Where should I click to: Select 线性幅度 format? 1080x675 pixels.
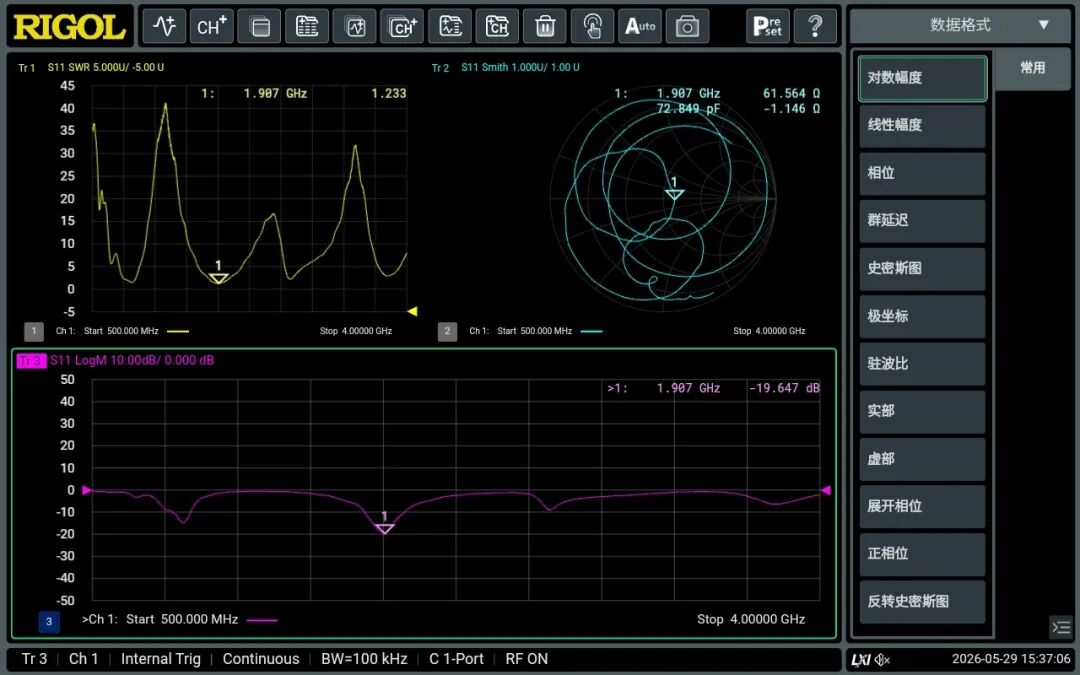pyautogui.click(x=922, y=125)
